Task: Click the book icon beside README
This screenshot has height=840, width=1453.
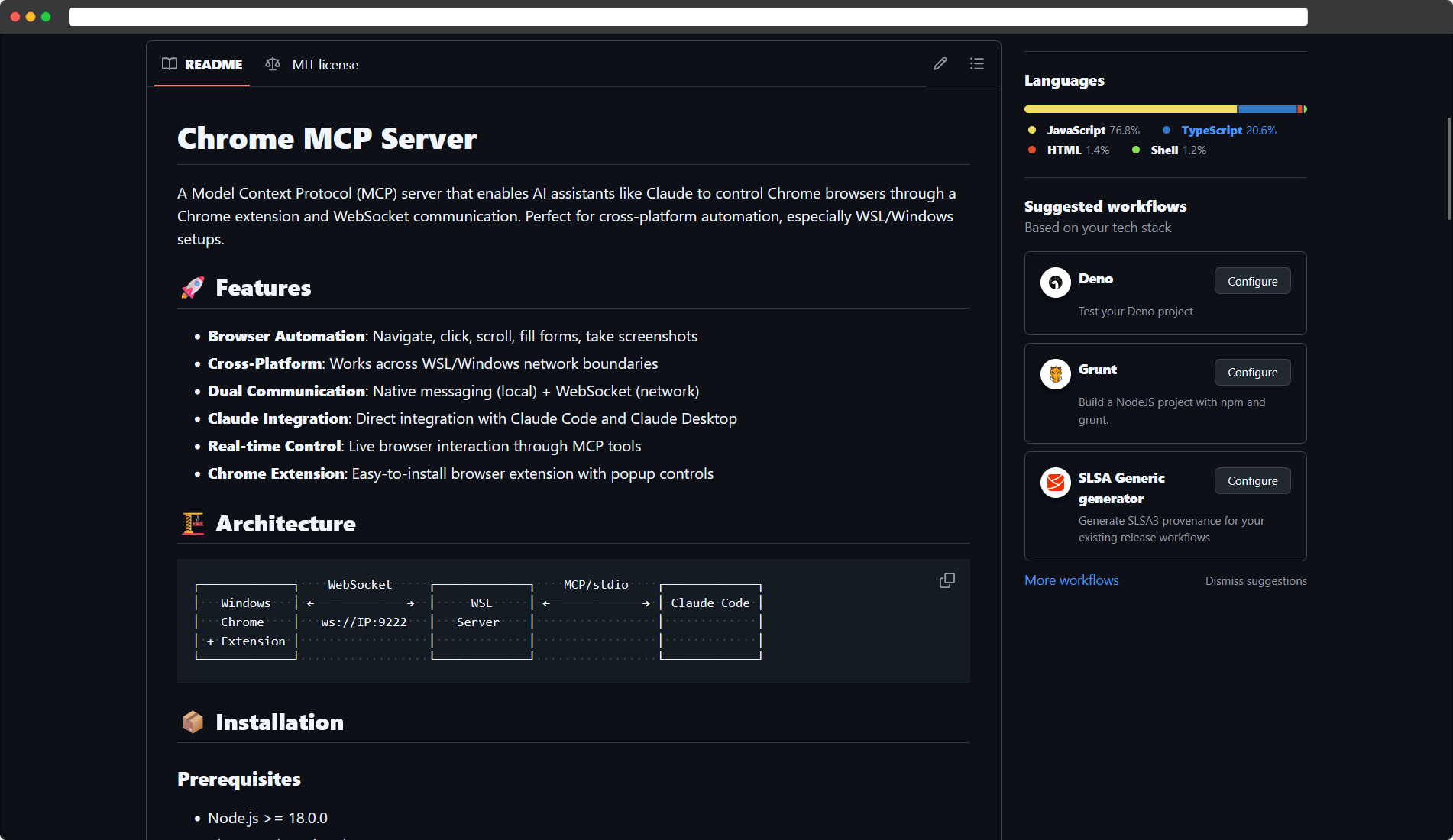Action: point(170,64)
